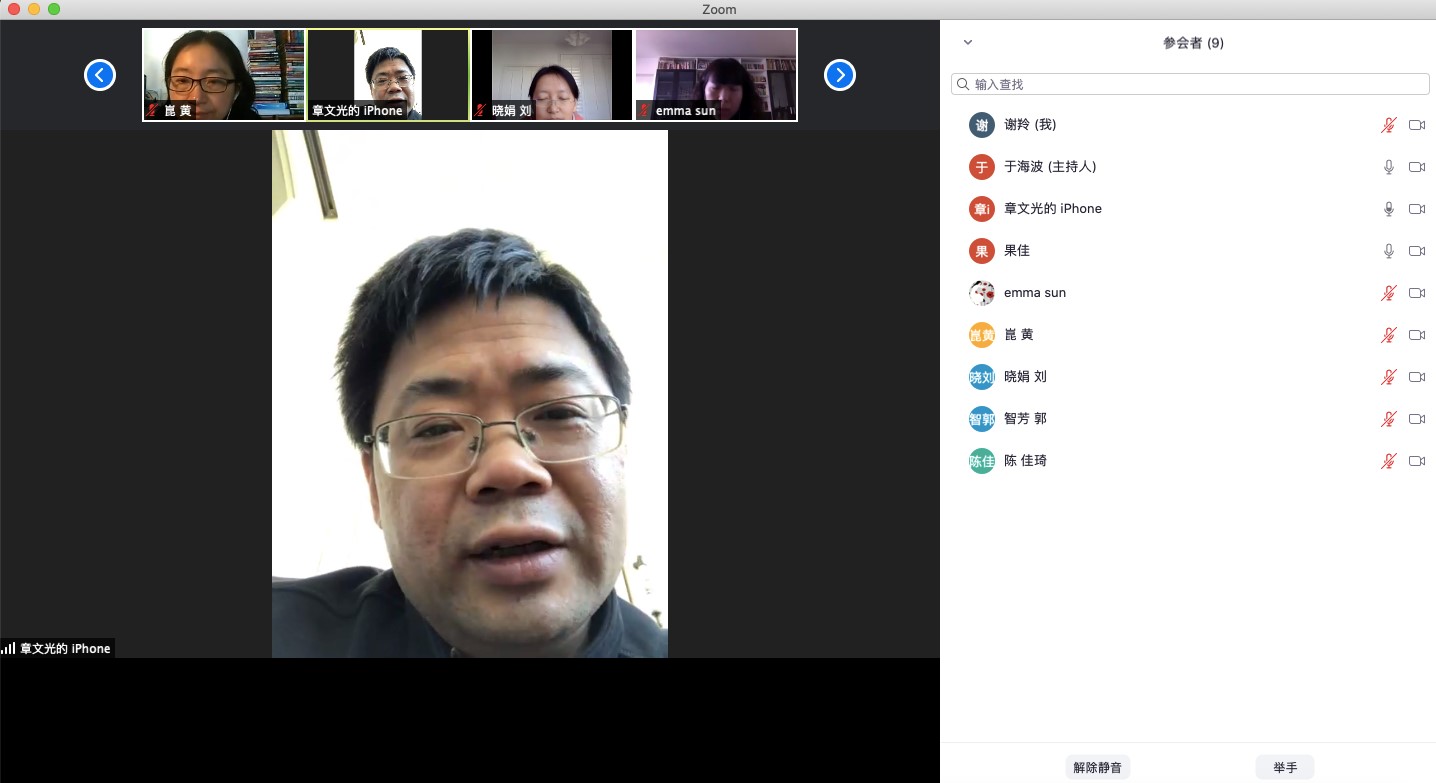The height and width of the screenshot is (783, 1436).
Task: Select 崑 黄 in participants list
Action: click(1018, 335)
